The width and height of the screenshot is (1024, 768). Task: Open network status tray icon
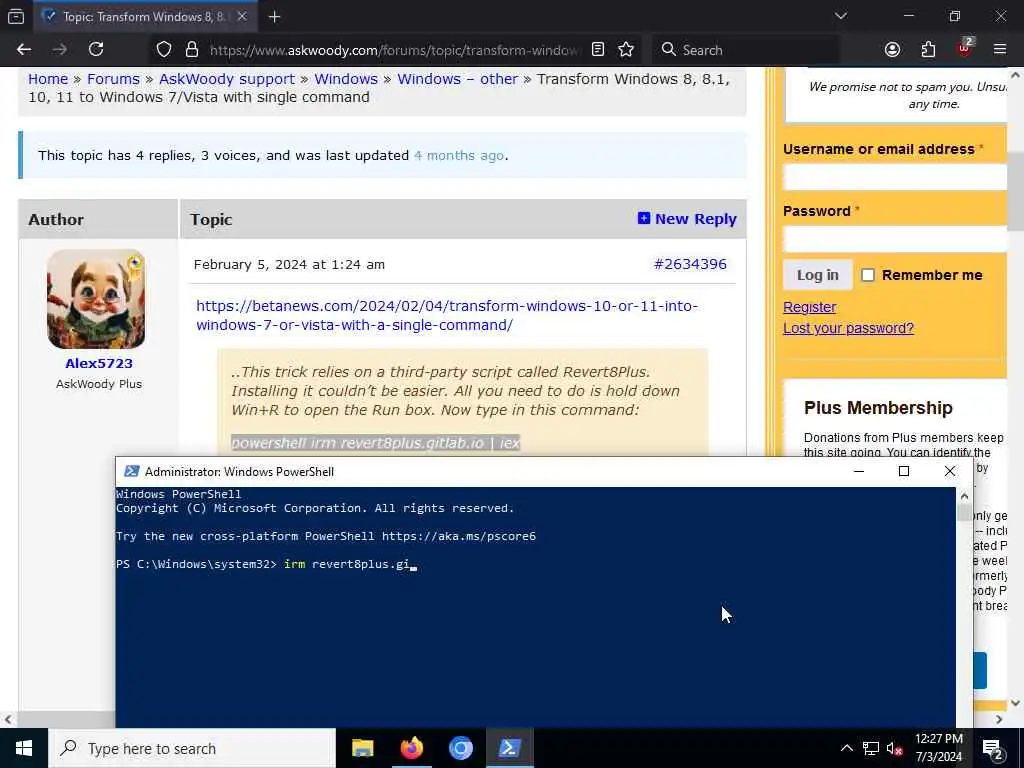pyautogui.click(x=871, y=748)
